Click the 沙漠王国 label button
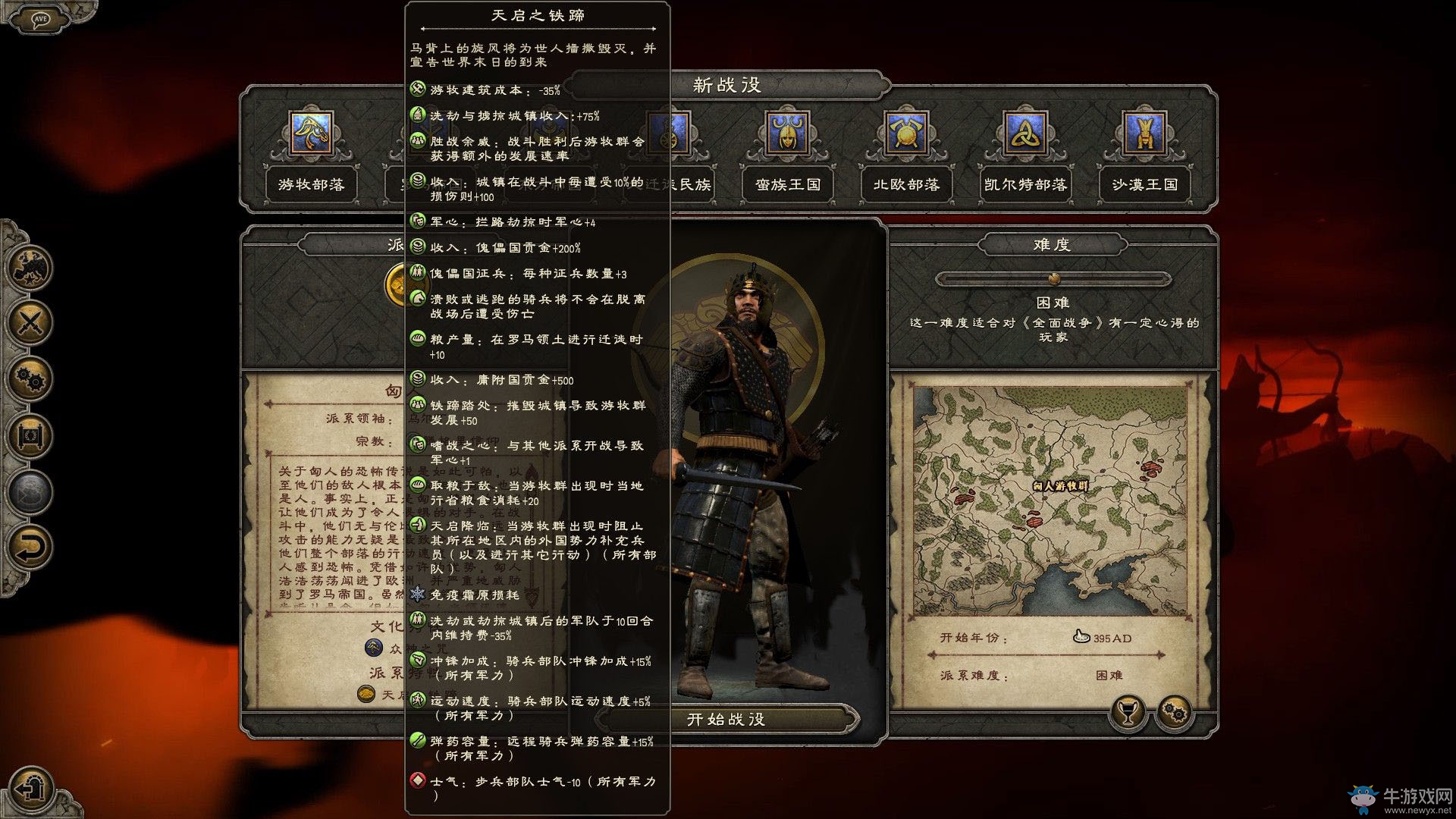 point(1144,184)
